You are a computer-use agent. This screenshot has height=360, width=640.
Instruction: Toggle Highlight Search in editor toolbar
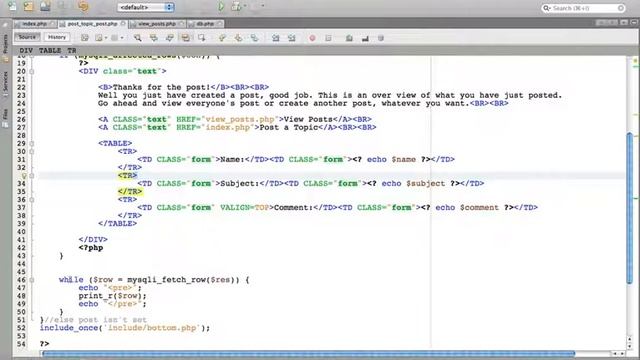click(185, 38)
